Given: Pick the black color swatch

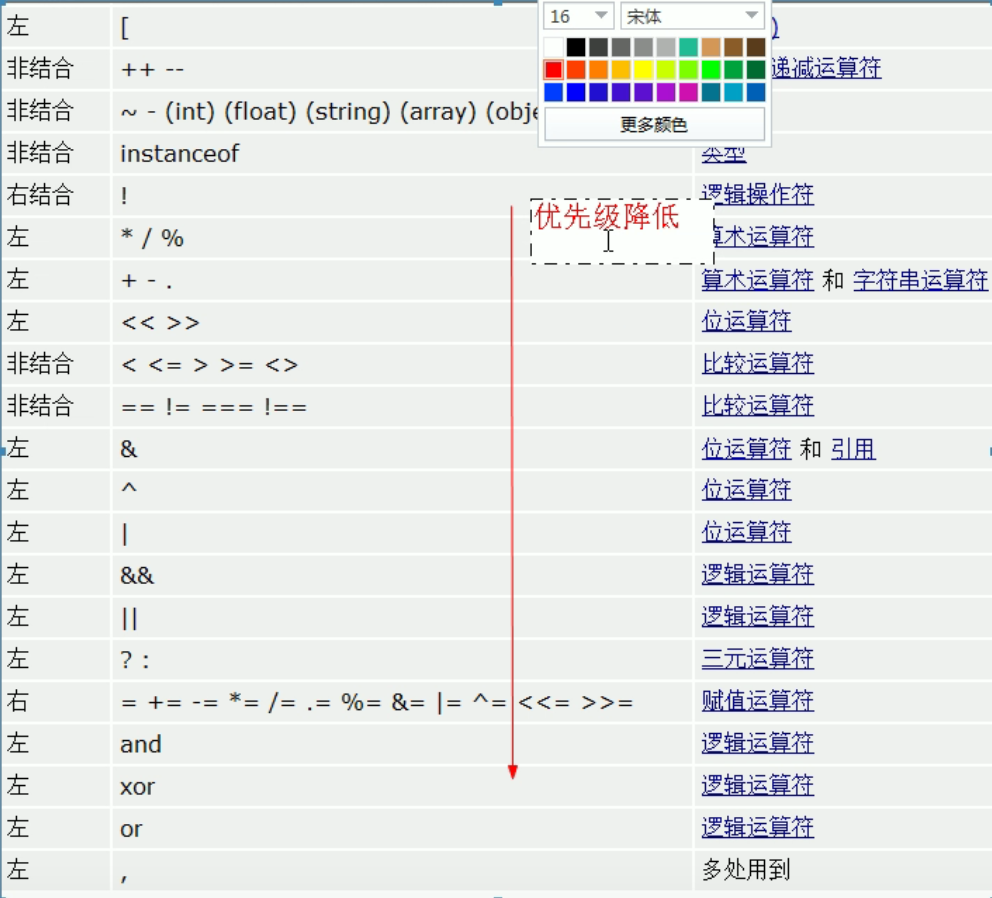Looking at the screenshot, I should (x=576, y=47).
